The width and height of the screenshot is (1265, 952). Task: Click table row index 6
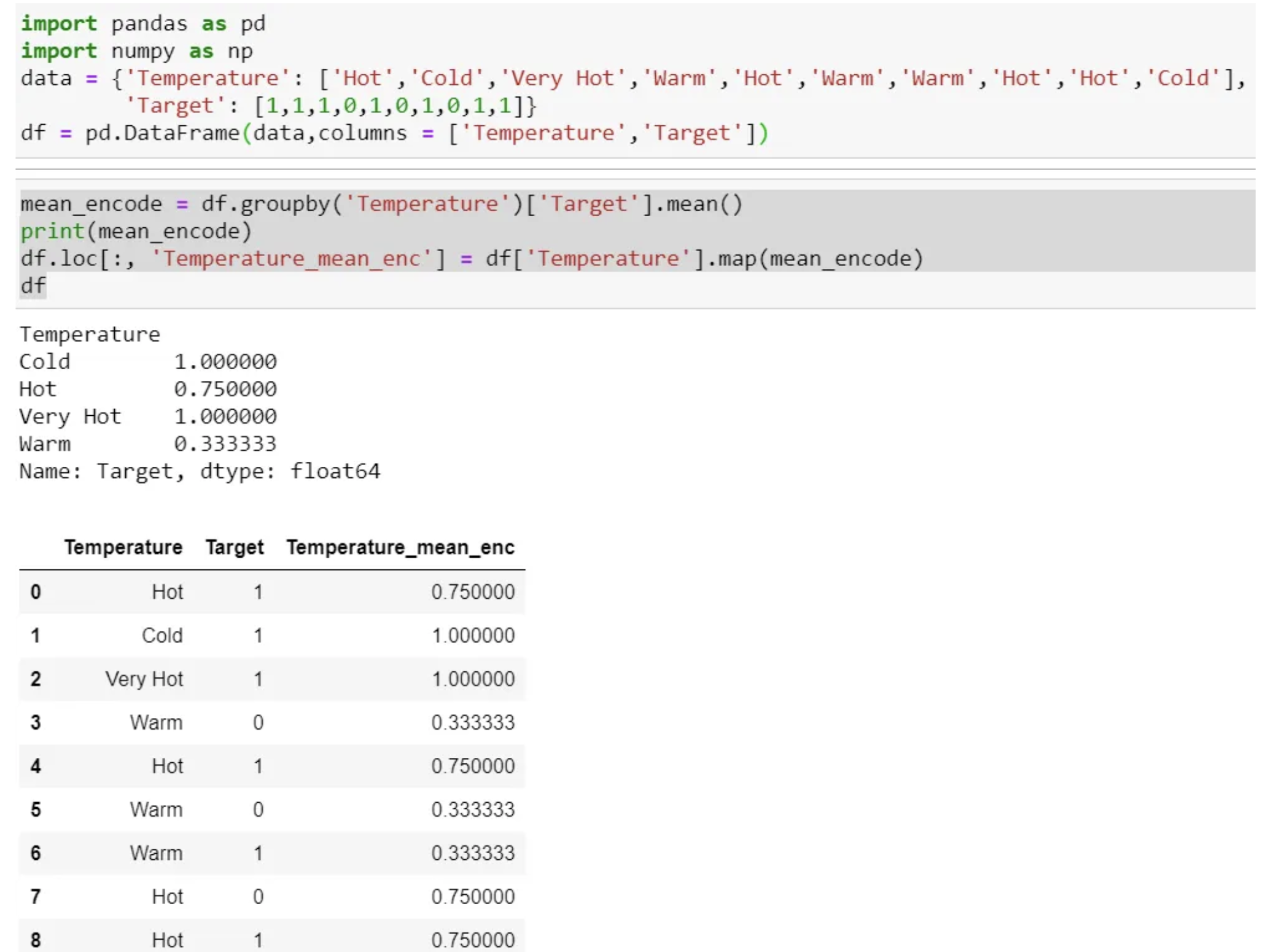point(36,853)
